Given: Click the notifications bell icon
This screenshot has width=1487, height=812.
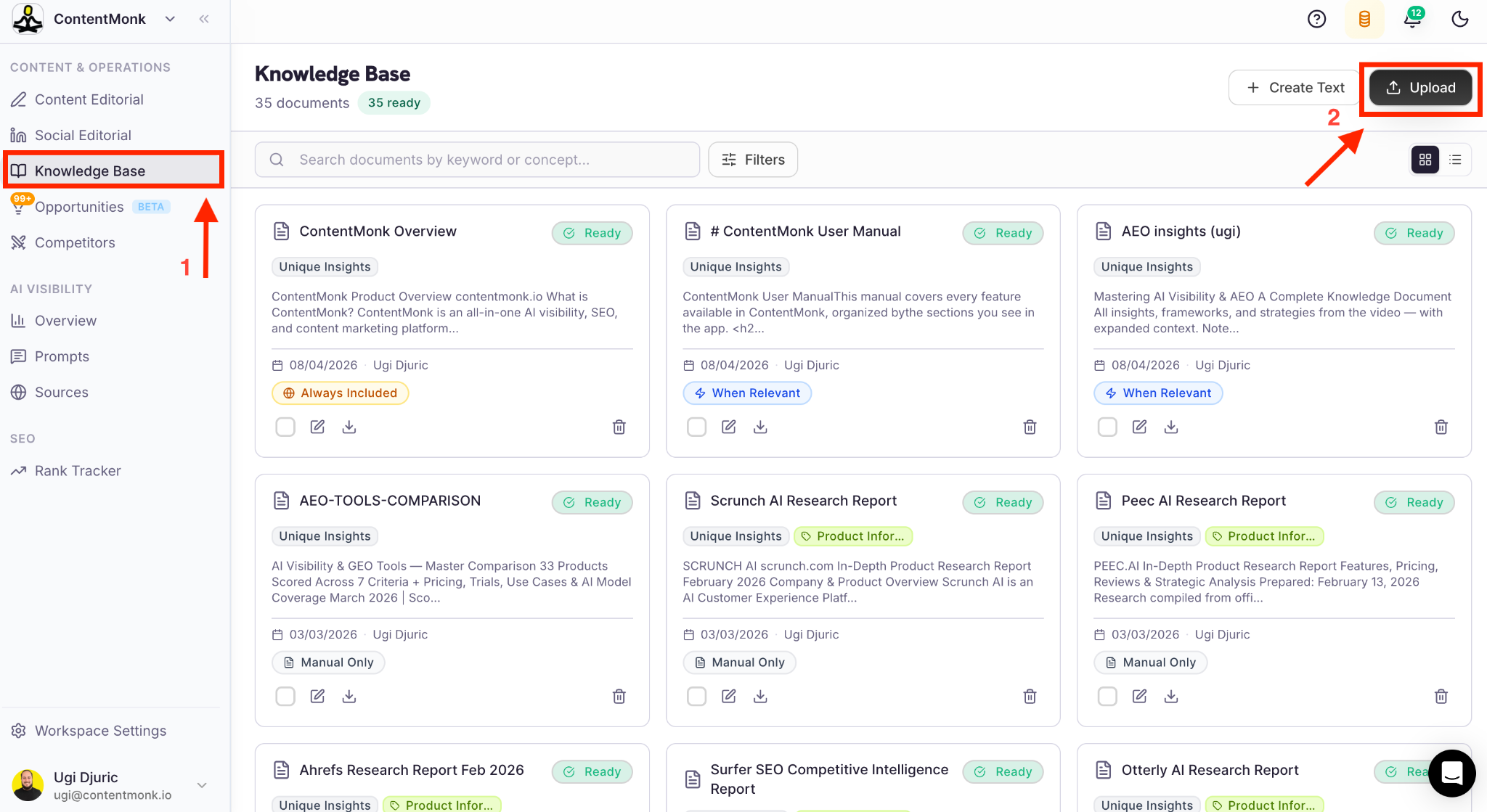Looking at the screenshot, I should point(1411,19).
